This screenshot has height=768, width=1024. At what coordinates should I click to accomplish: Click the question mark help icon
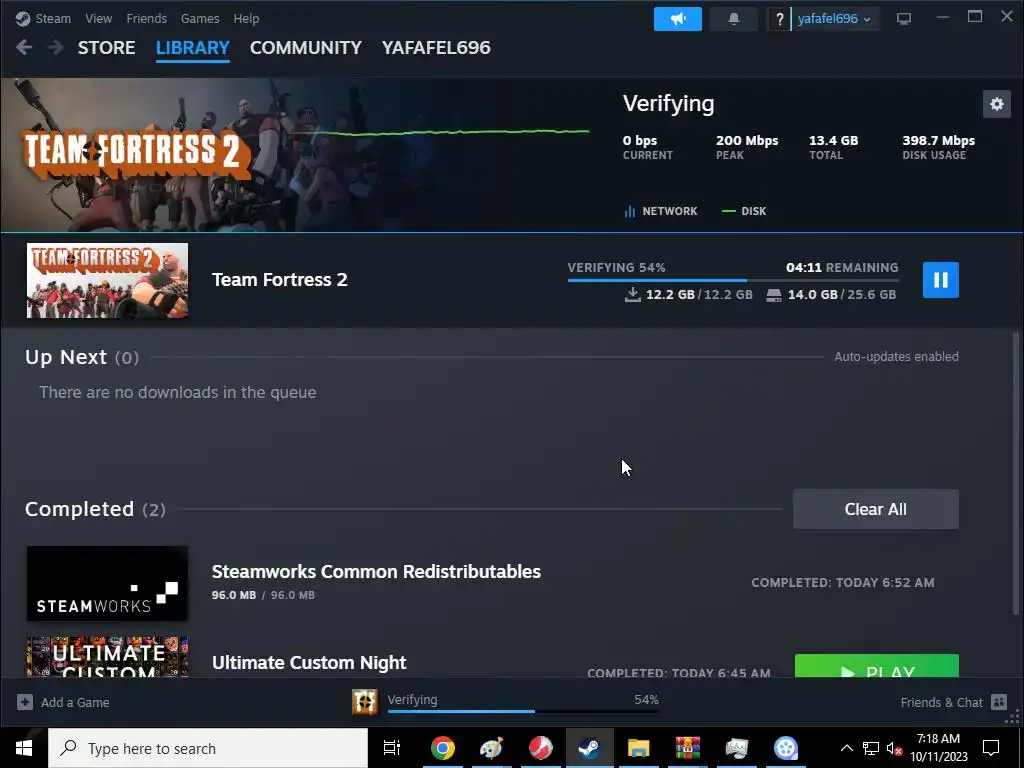[x=779, y=19]
